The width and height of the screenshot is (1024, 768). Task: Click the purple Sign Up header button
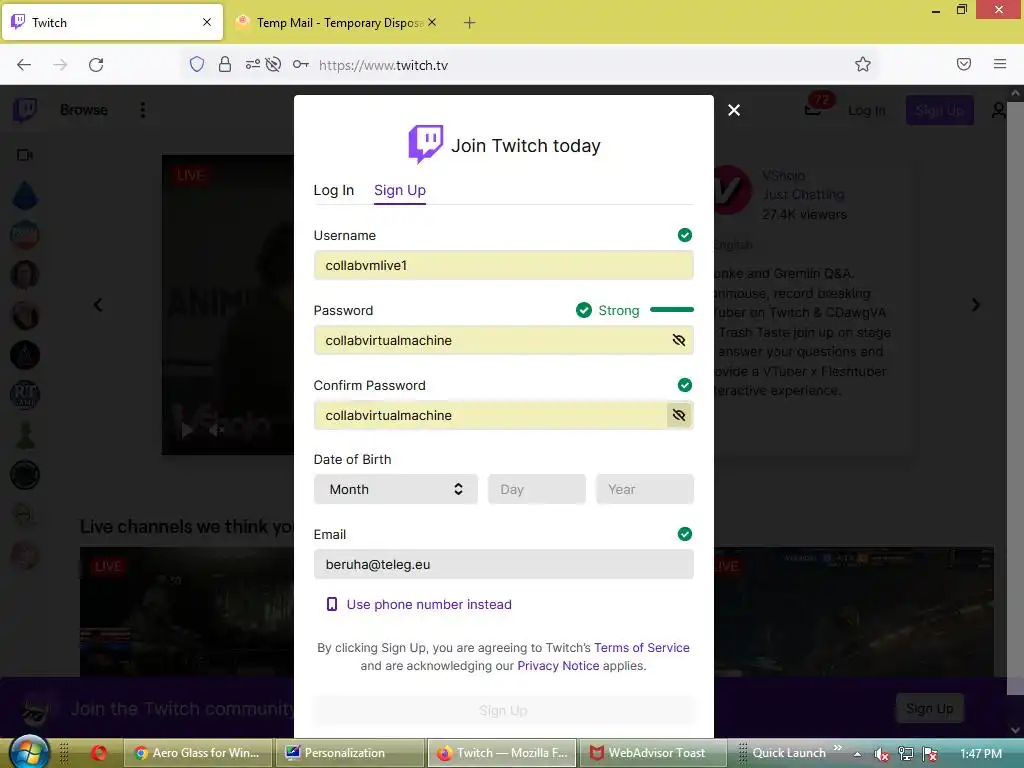click(939, 110)
